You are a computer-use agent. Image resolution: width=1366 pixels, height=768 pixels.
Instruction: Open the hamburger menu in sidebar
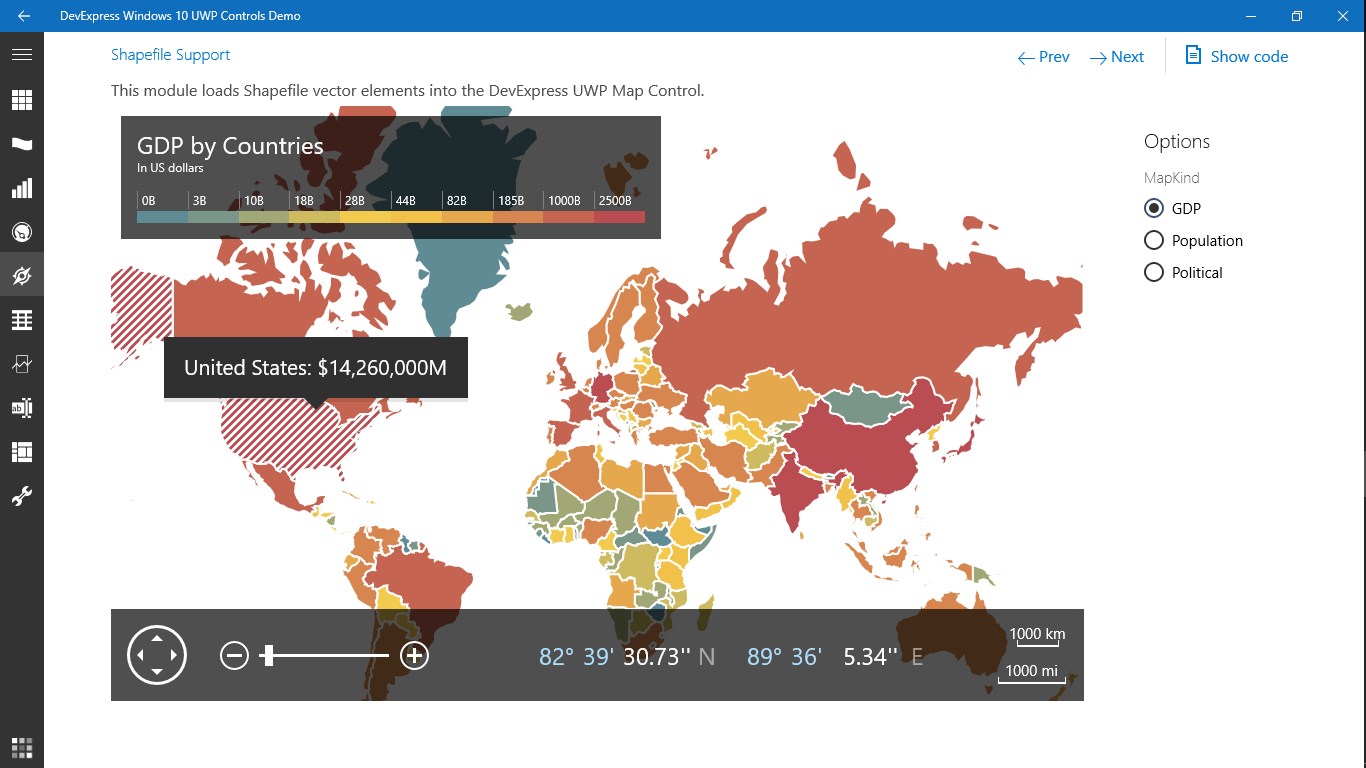[x=22, y=55]
